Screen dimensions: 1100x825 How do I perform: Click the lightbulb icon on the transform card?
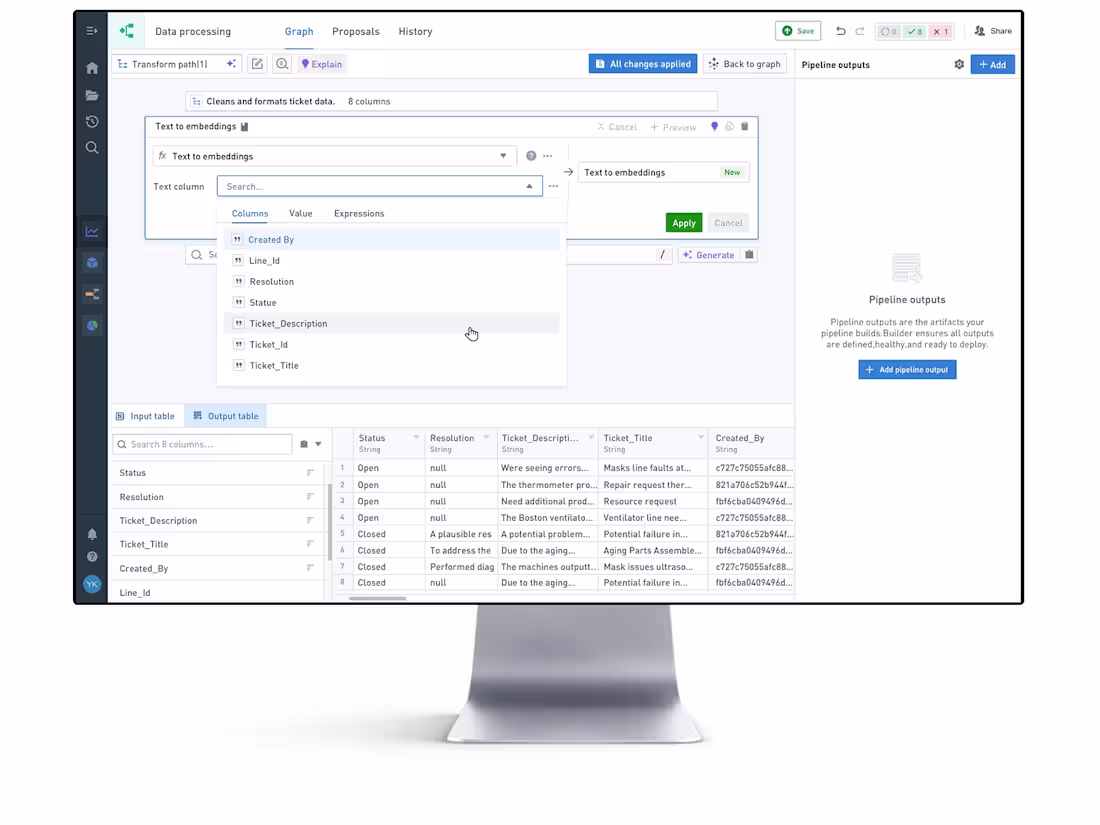click(x=715, y=126)
